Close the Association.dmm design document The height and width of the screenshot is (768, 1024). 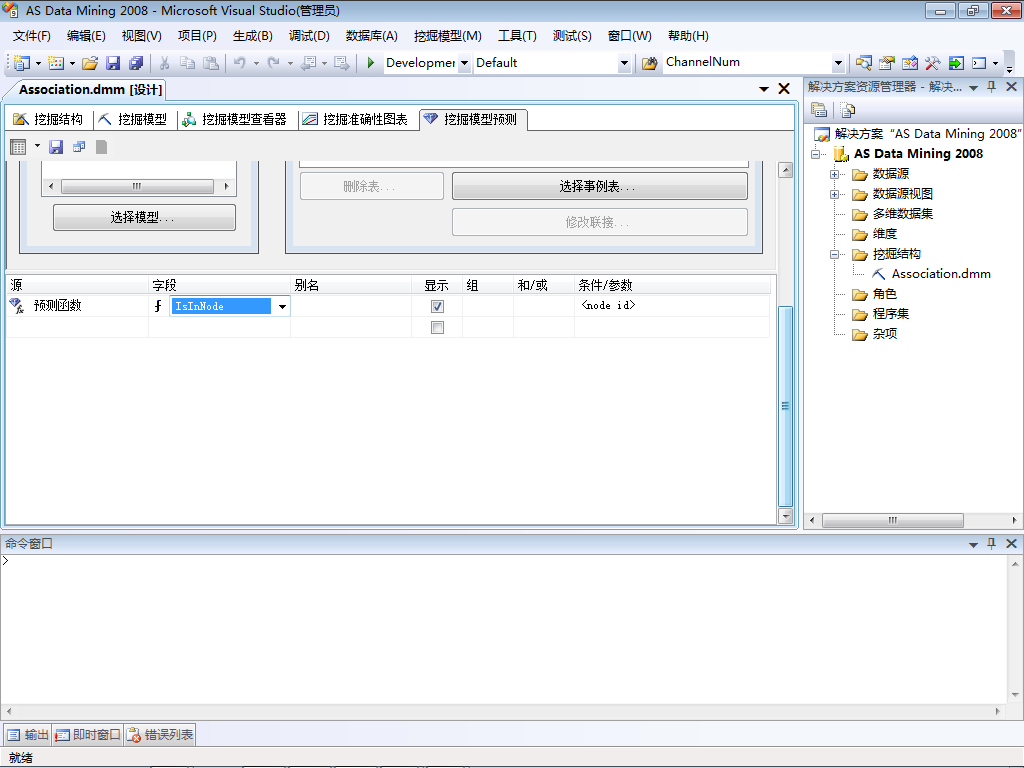tap(784, 89)
